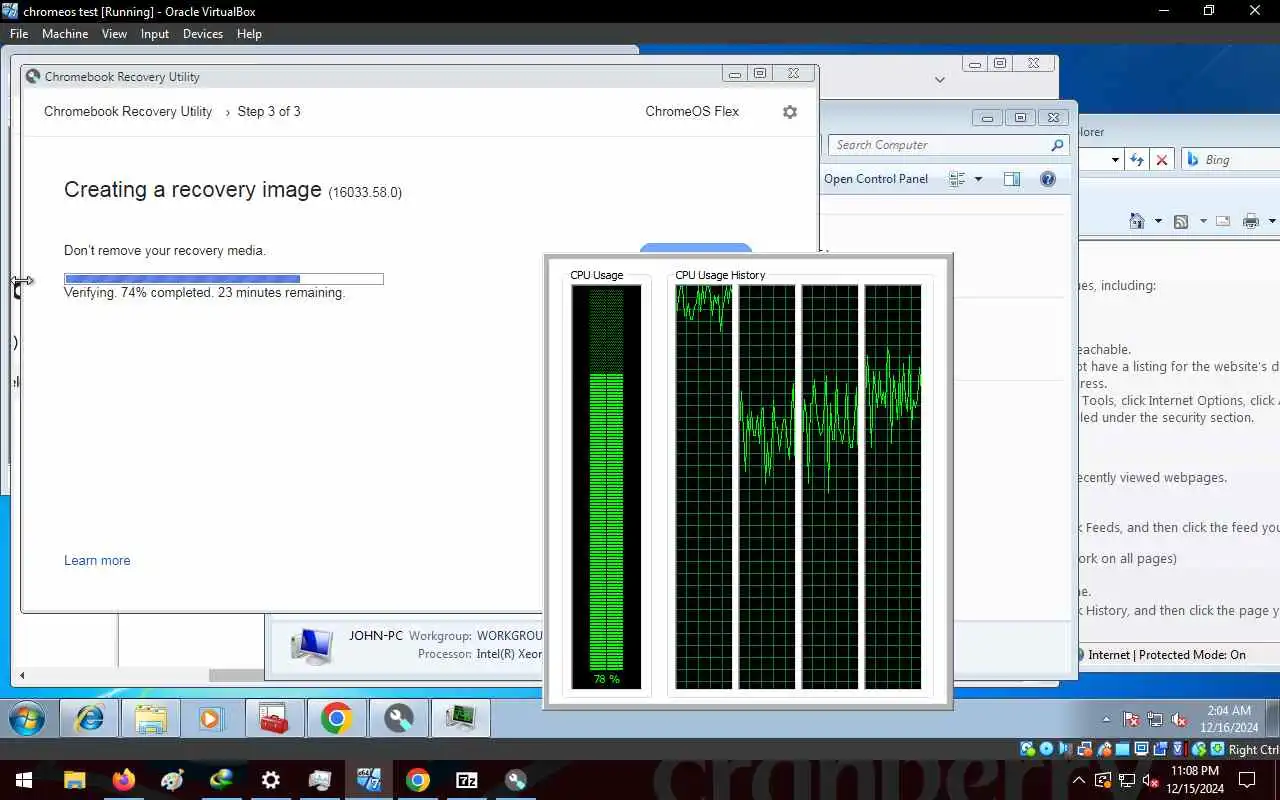Show hidden icons in the host tray

tap(1078, 780)
